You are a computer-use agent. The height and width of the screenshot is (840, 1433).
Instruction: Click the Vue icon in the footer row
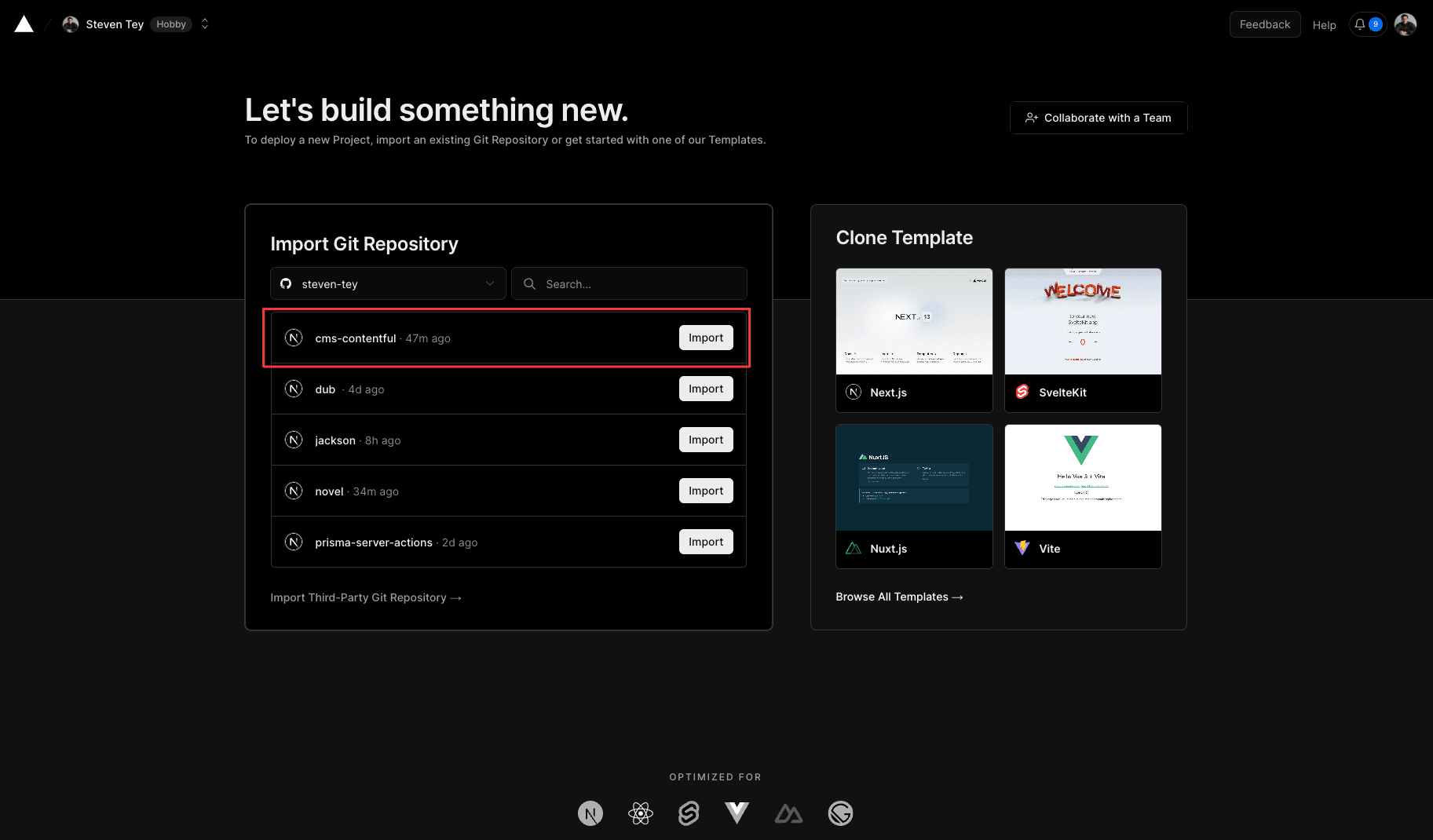point(737,813)
